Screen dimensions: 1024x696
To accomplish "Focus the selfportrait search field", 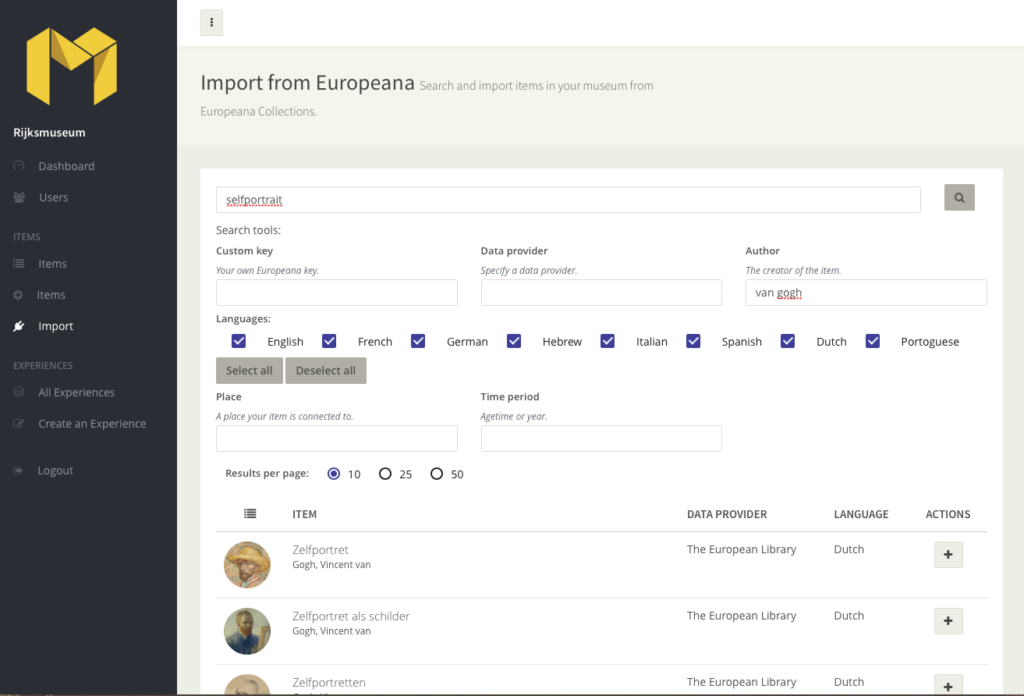I will pos(568,200).
